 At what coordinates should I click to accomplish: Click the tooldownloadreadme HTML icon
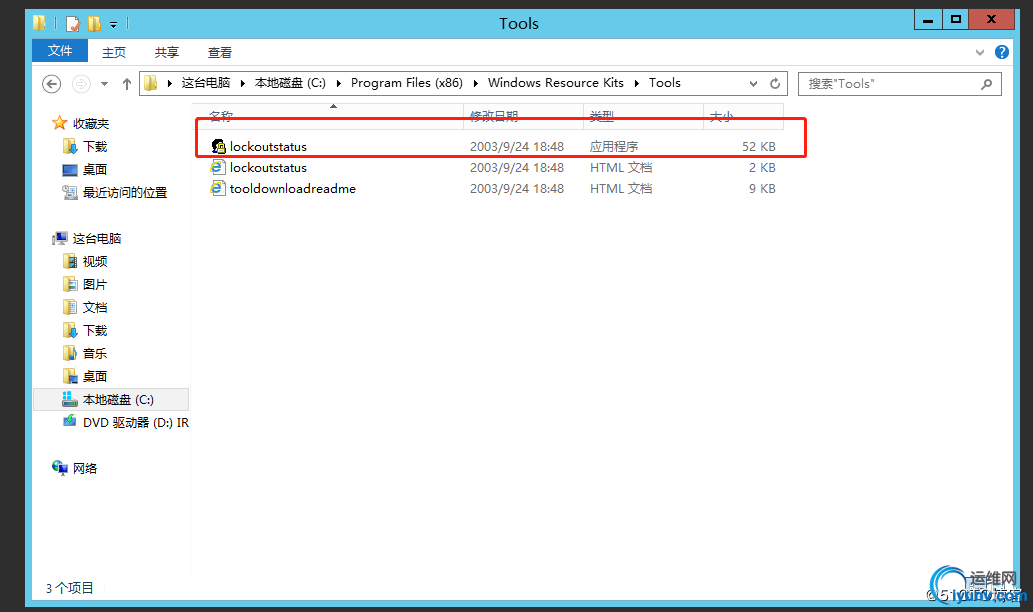click(217, 188)
